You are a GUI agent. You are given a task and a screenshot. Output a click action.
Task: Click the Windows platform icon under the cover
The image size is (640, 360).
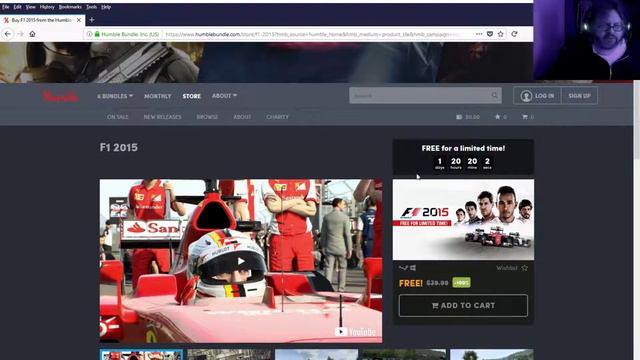413,268
